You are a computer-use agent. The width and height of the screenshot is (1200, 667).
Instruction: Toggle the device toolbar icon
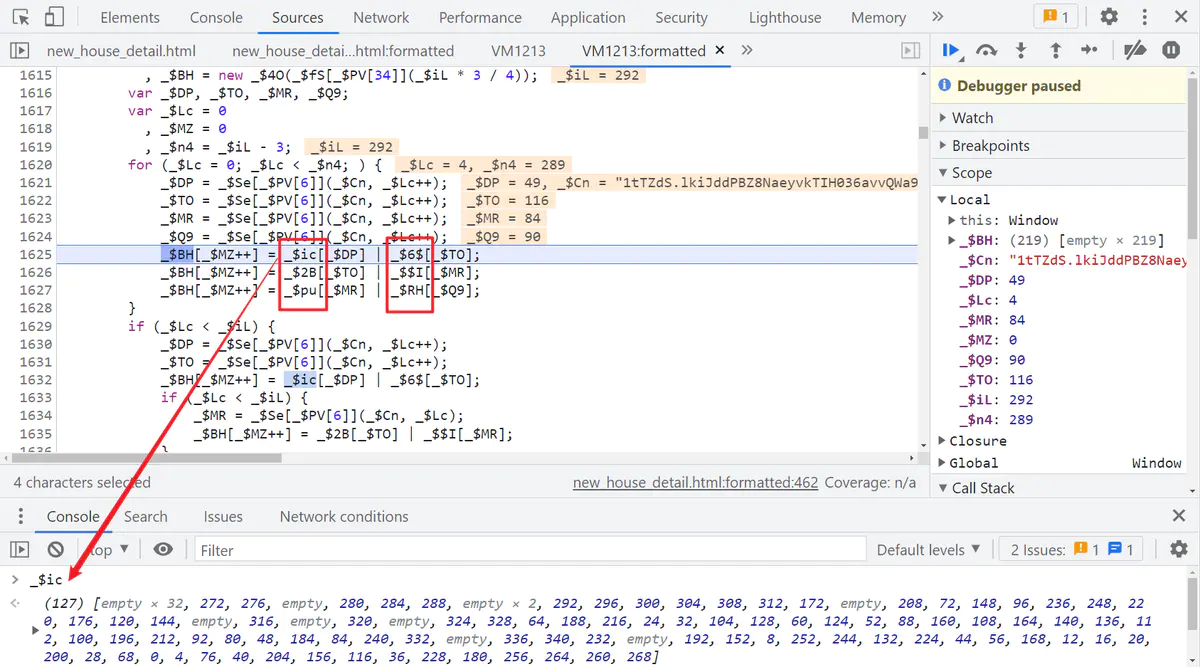(54, 17)
